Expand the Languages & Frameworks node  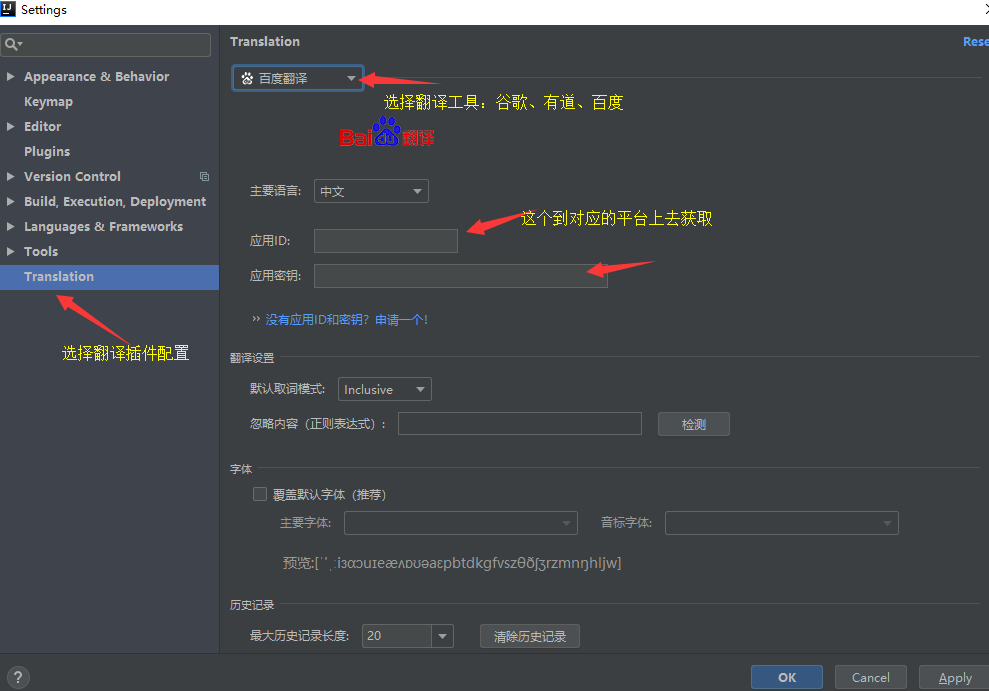(x=11, y=226)
